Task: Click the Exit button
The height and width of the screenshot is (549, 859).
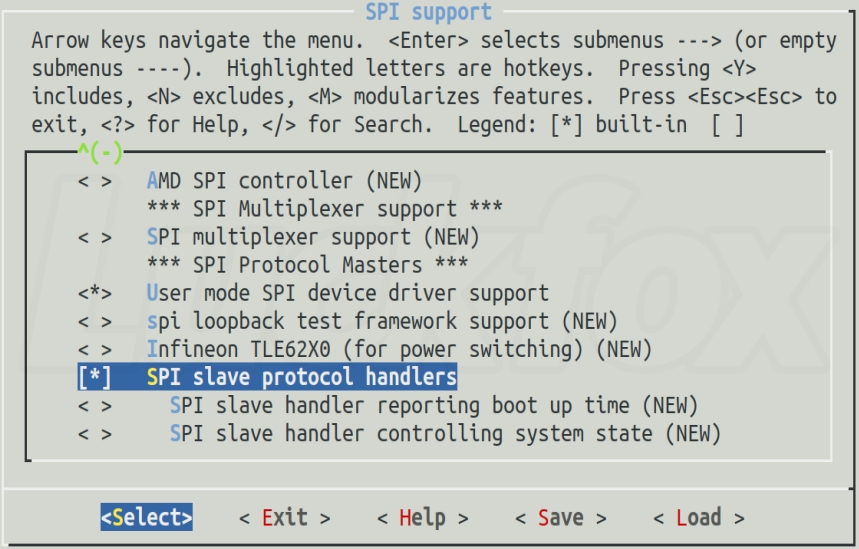Action: click(x=285, y=518)
